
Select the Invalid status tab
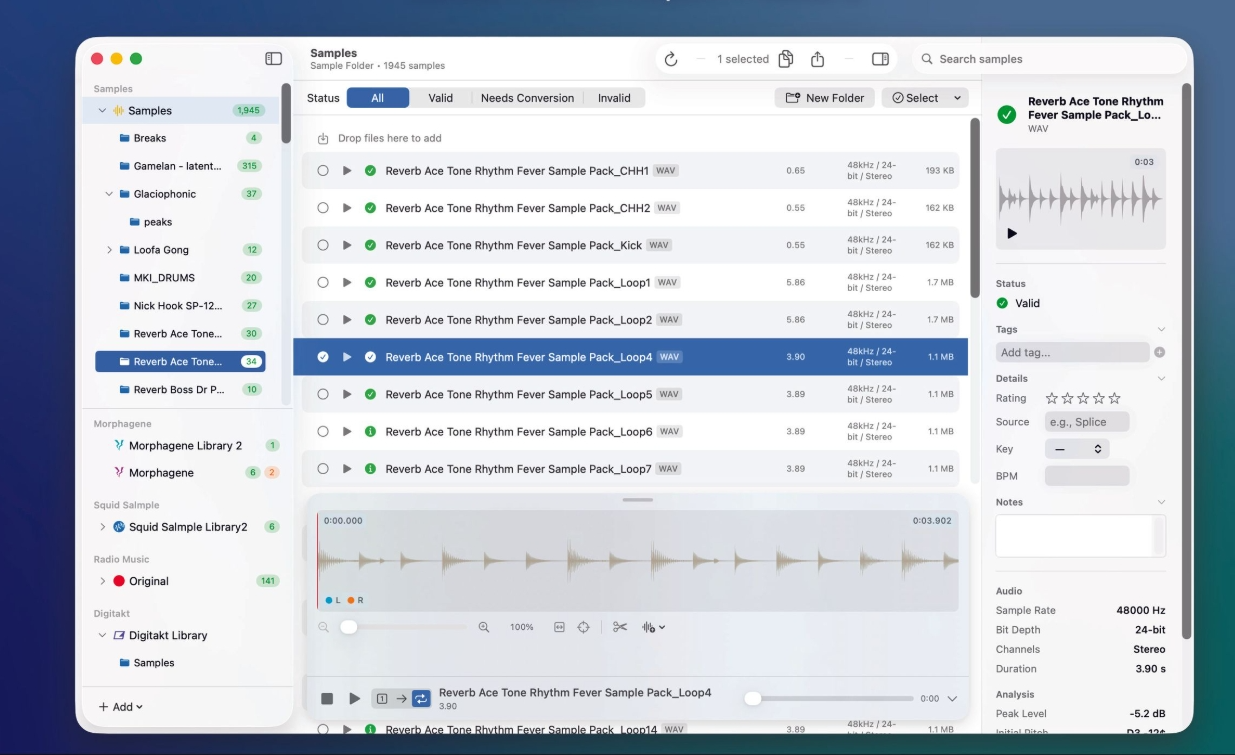(614, 98)
